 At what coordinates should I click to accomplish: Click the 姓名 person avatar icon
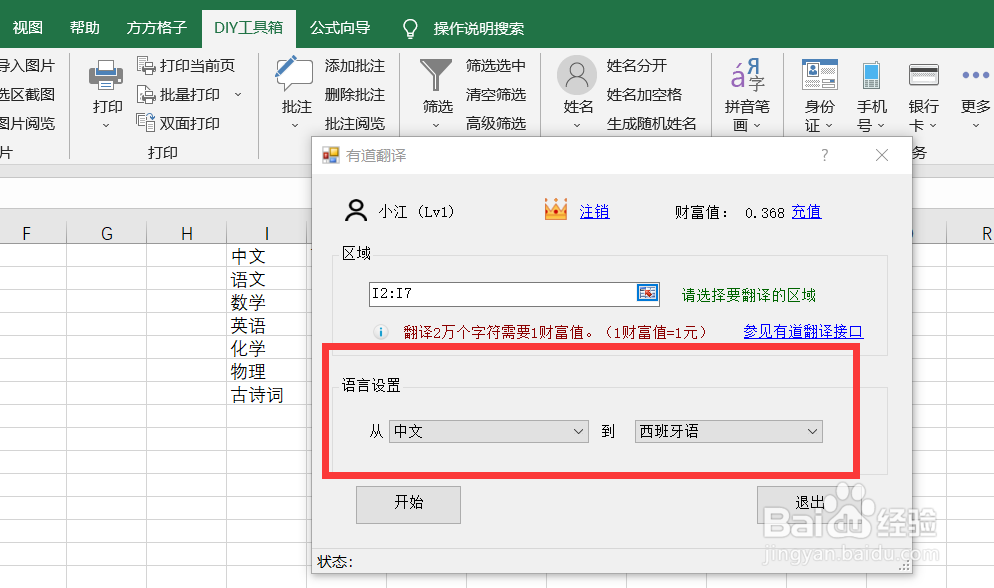tap(576, 75)
